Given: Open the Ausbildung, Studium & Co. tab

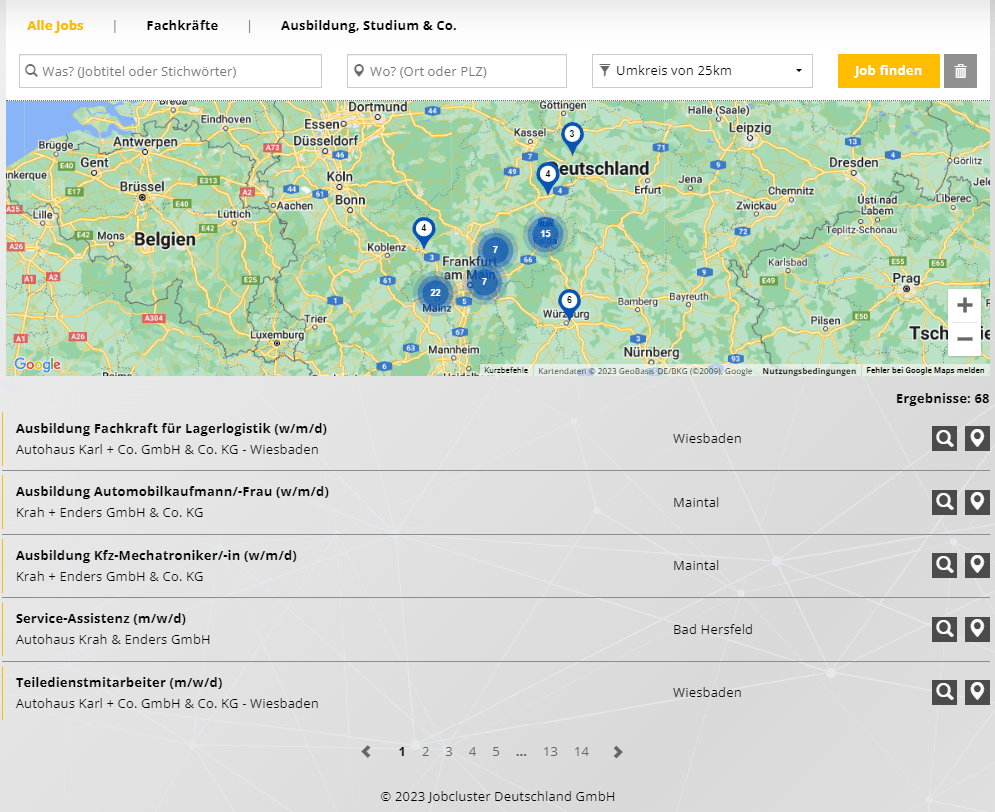Looking at the screenshot, I should pos(368,26).
